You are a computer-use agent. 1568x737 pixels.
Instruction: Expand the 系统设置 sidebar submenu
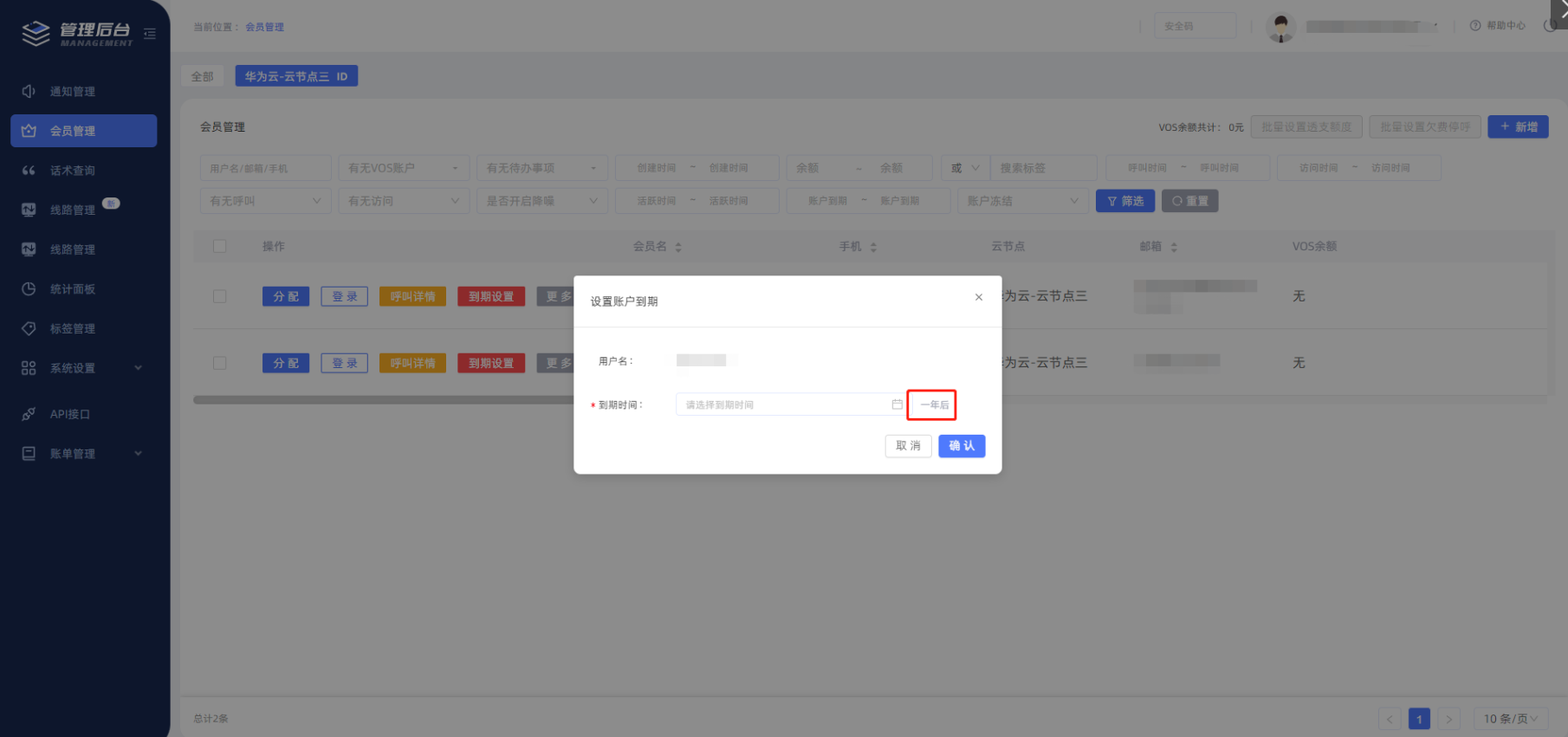(83, 368)
